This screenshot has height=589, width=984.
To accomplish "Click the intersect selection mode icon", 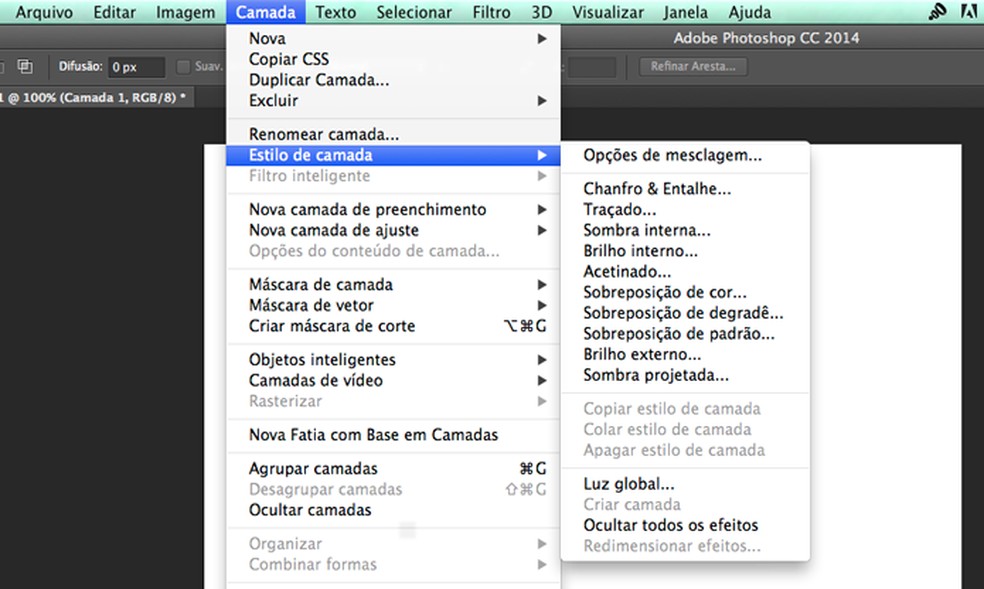I will tap(25, 66).
